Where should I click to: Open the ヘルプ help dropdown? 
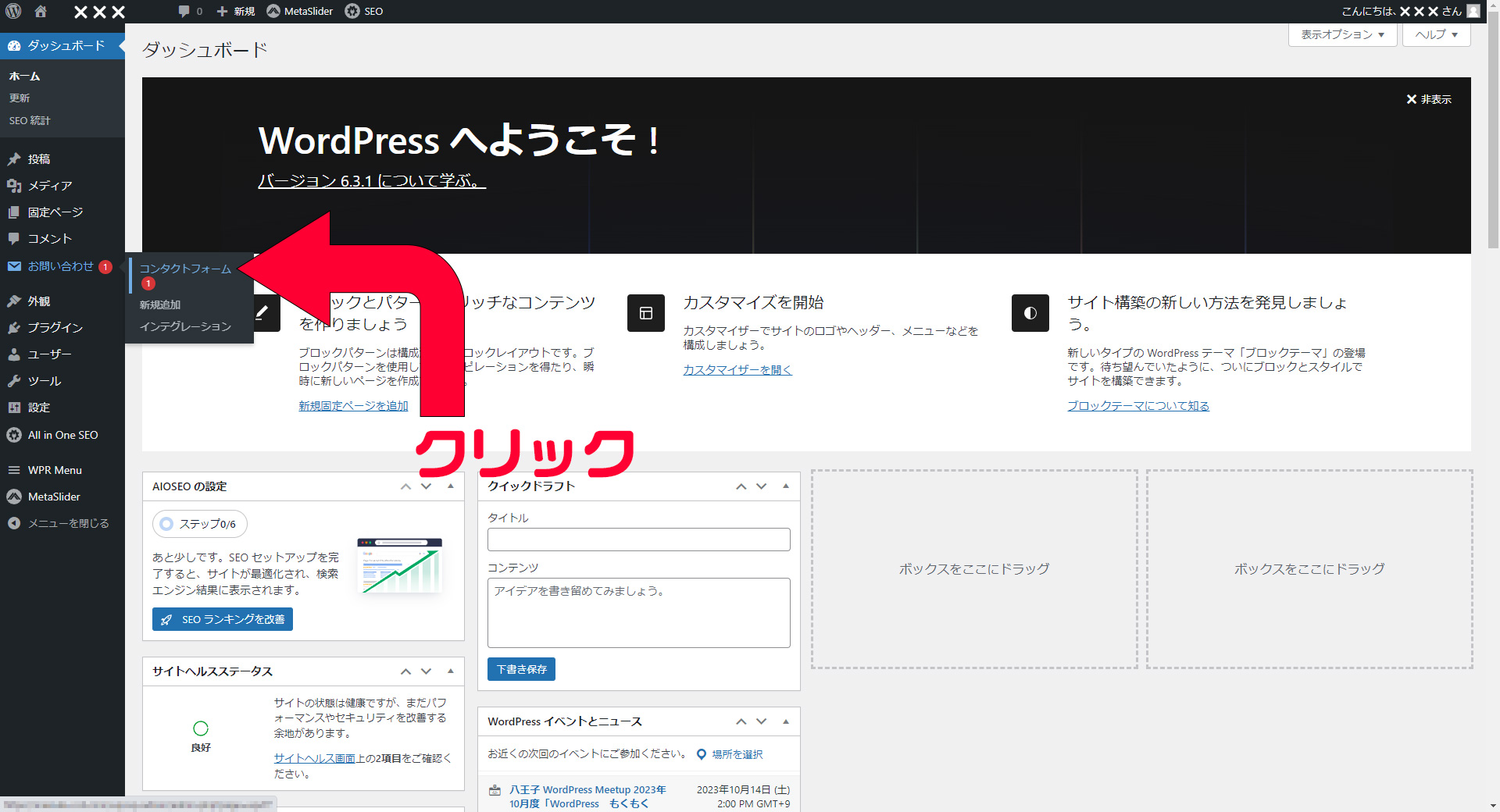(1436, 34)
